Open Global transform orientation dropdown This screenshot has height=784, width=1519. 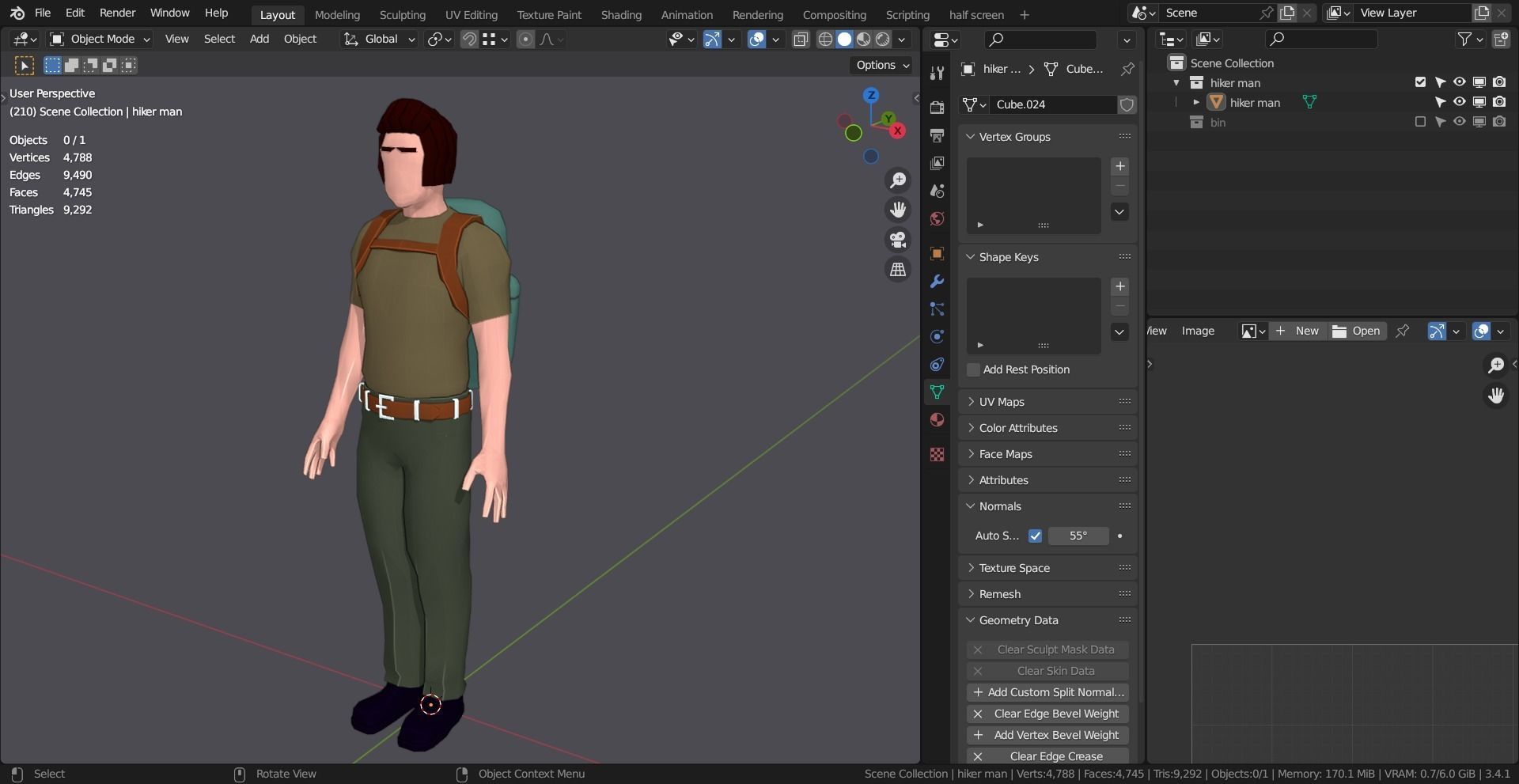378,39
